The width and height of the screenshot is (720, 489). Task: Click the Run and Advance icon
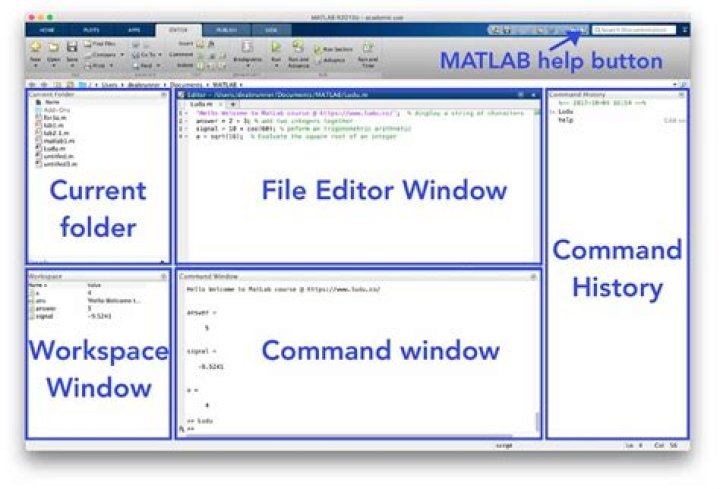[298, 47]
